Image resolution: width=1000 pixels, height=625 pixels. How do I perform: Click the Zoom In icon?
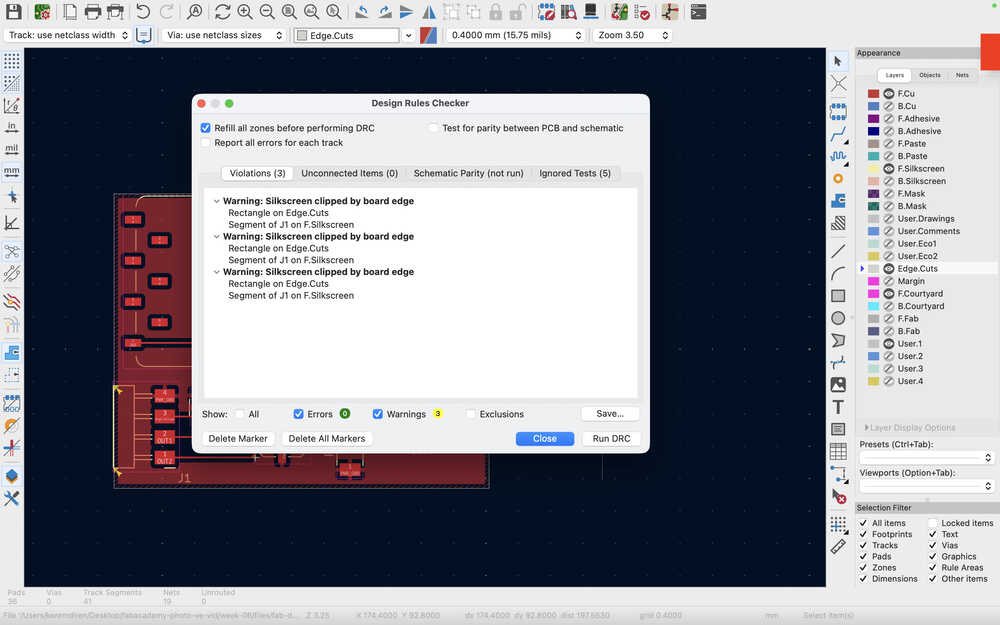244,11
